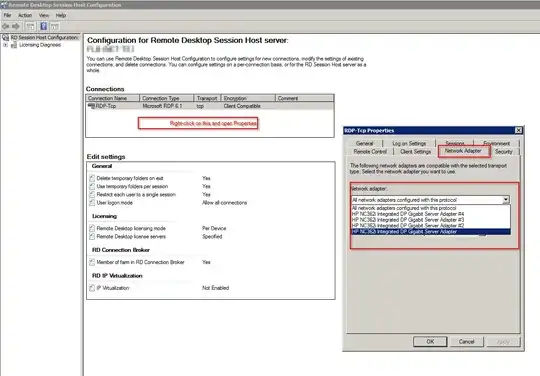This screenshot has width=540, height=376.
Task: Close the RDP-Tcp Properties dialog
Action: (518, 130)
